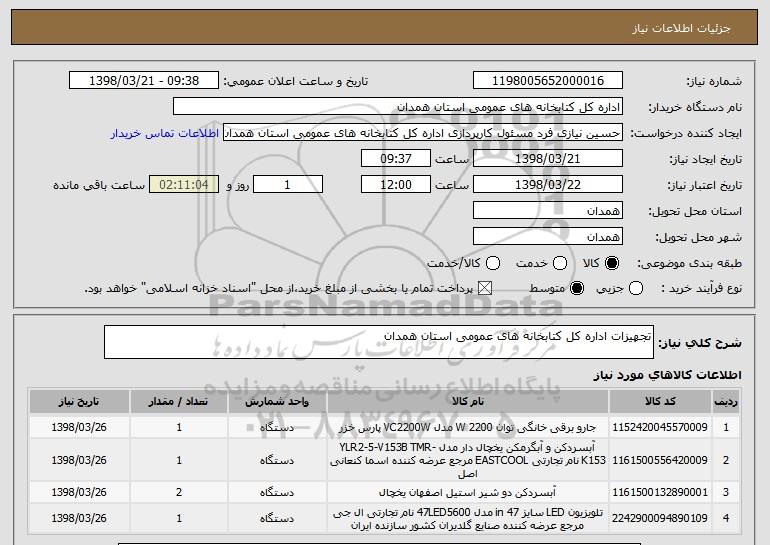Select the کالا radio button

[612, 263]
